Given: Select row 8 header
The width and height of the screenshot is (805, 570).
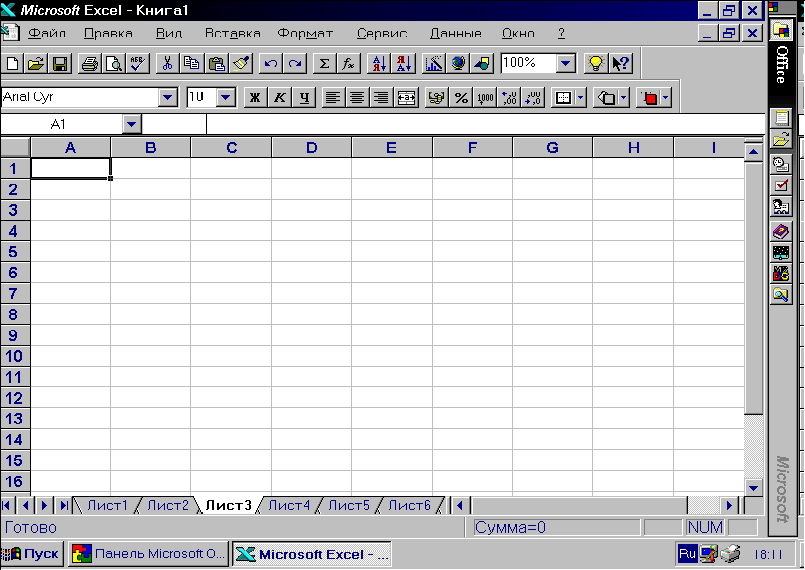Looking at the screenshot, I should [x=14, y=314].
